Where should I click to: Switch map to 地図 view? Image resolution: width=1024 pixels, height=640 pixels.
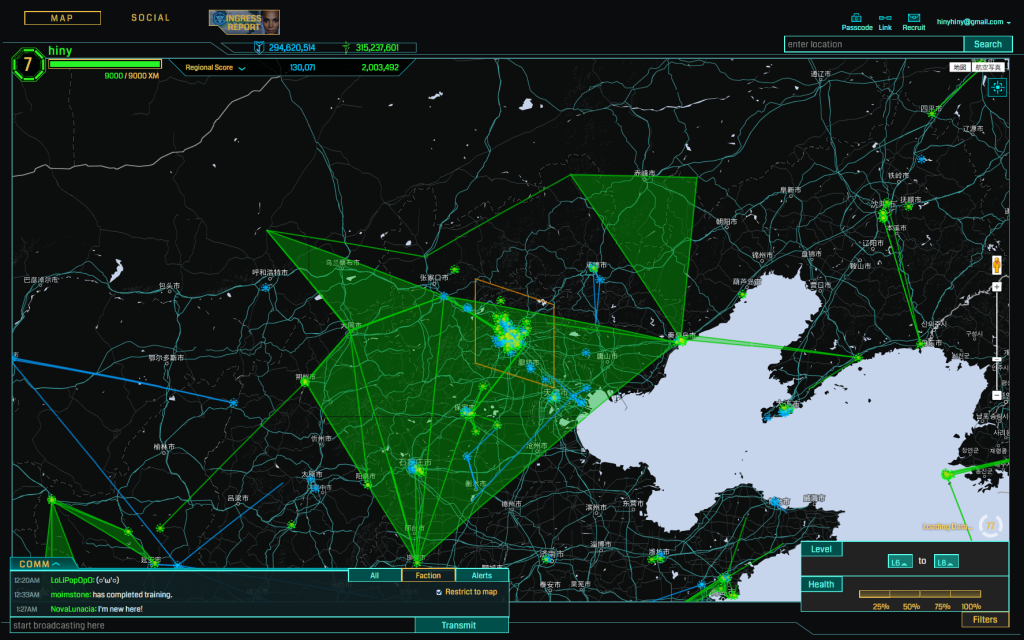click(x=959, y=67)
